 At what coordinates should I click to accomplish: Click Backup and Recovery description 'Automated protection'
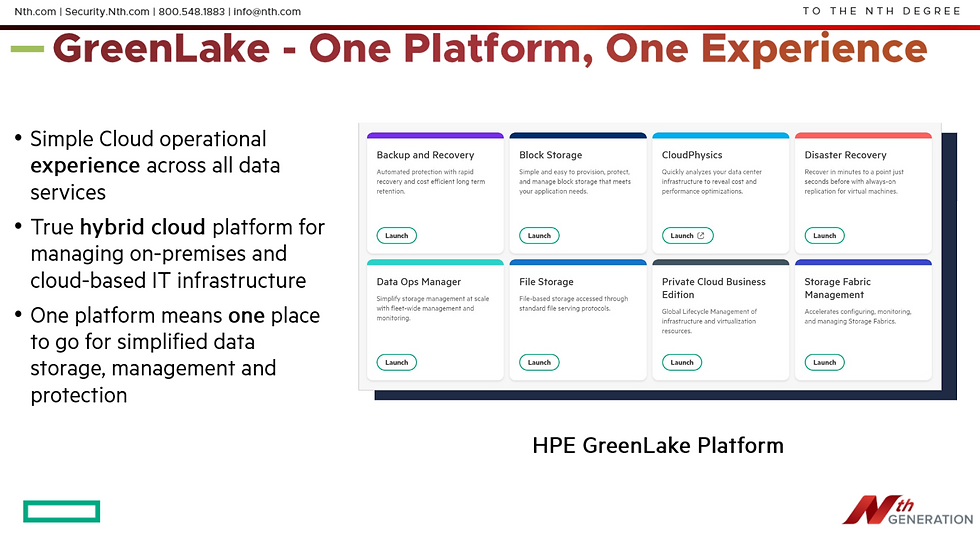pos(430,181)
